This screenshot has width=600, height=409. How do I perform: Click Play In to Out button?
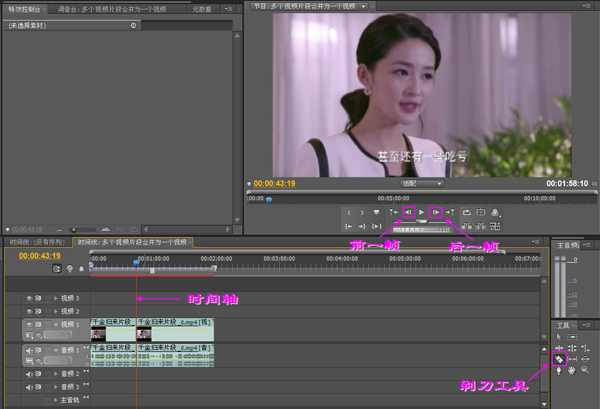click(377, 226)
